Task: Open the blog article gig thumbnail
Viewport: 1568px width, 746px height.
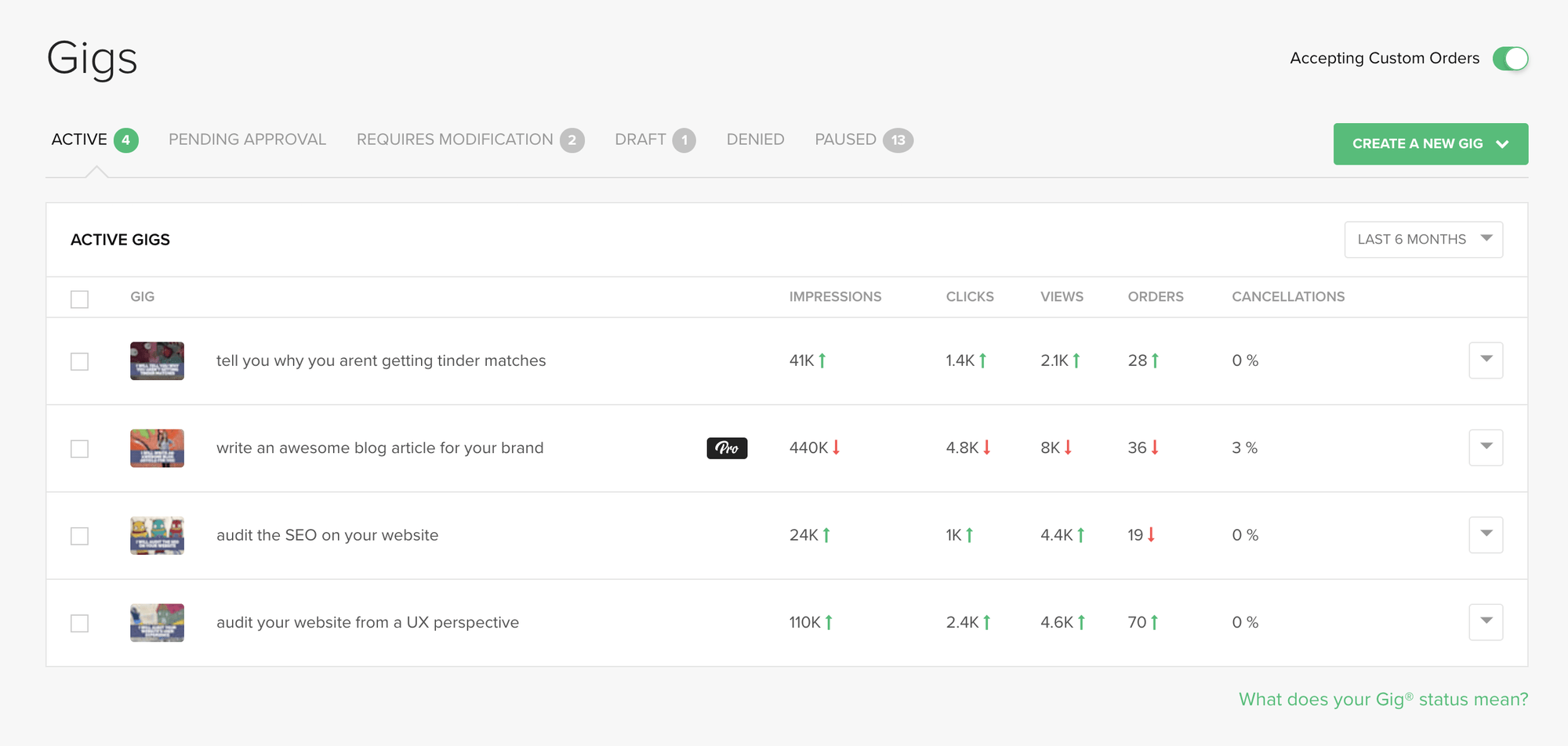Action: tap(157, 448)
